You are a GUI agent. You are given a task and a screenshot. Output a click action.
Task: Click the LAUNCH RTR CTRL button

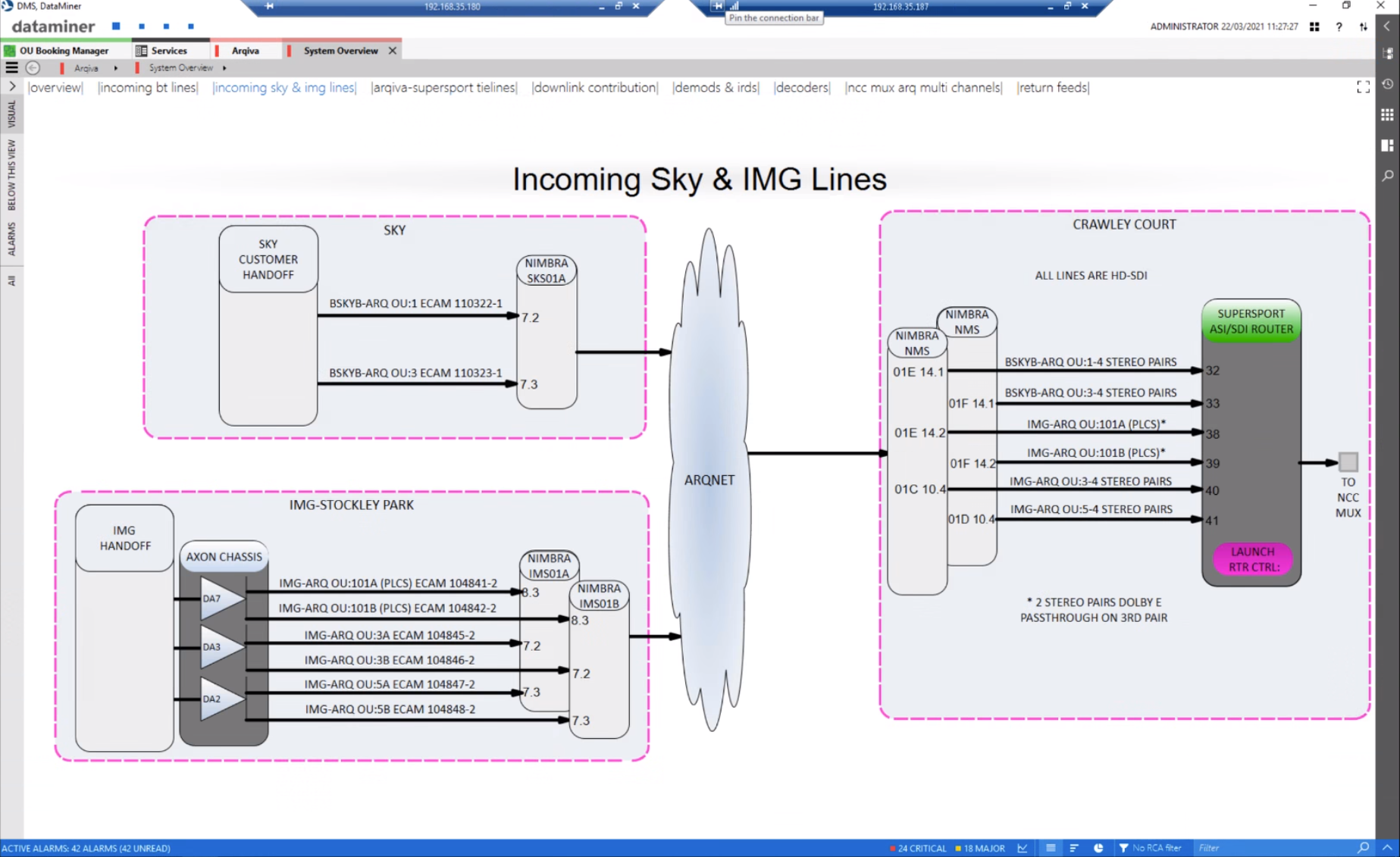[x=1252, y=559]
